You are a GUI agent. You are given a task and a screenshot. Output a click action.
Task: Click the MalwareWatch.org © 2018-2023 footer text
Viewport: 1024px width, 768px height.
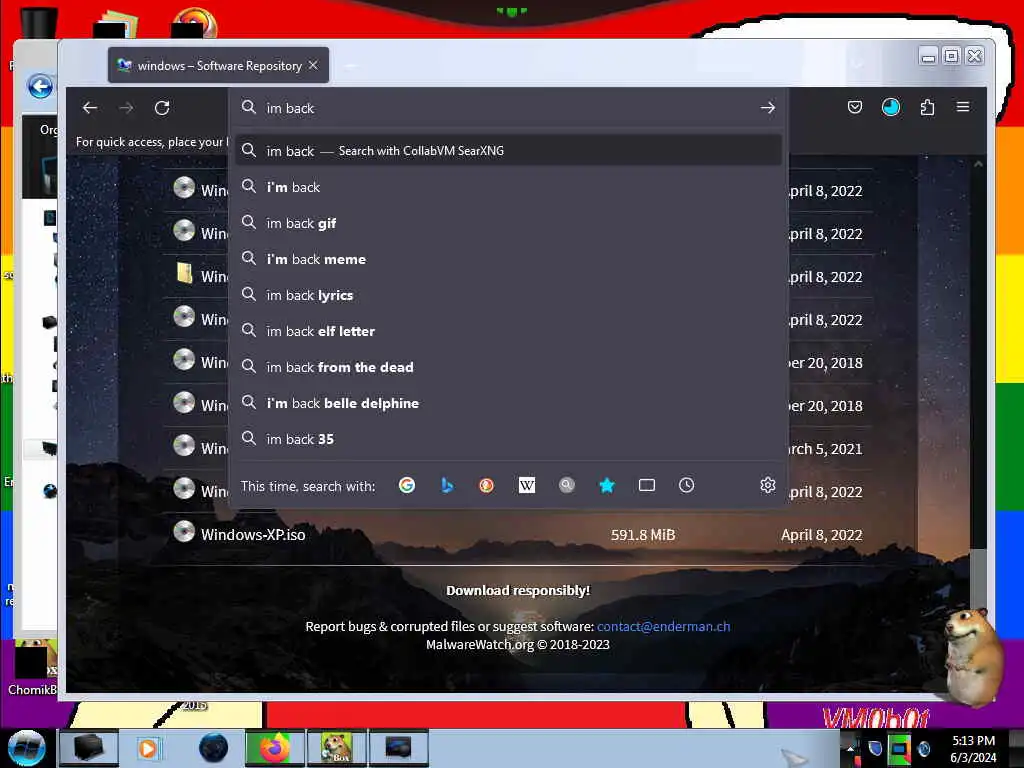click(x=518, y=645)
